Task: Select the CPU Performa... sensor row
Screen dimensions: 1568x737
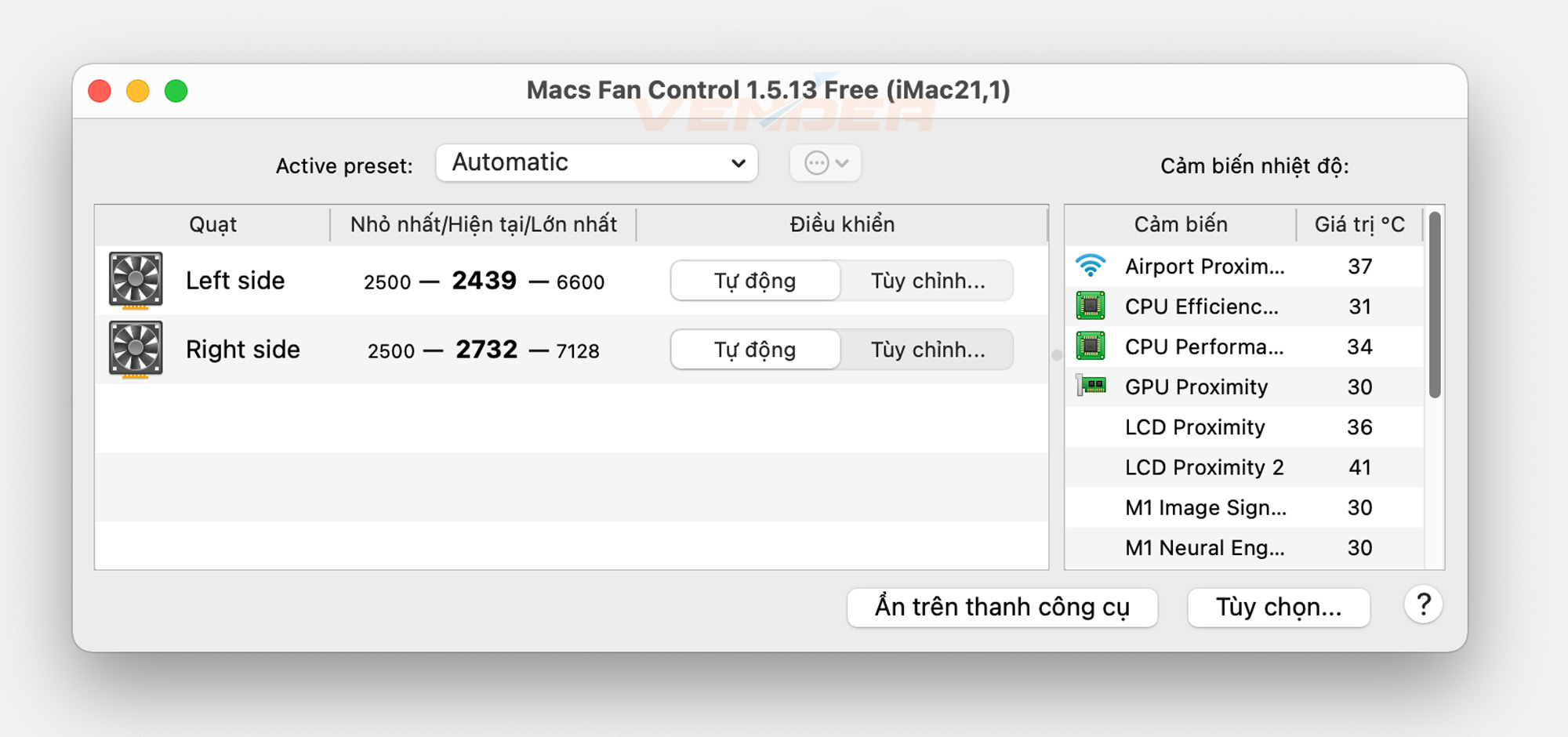Action: 1244,346
